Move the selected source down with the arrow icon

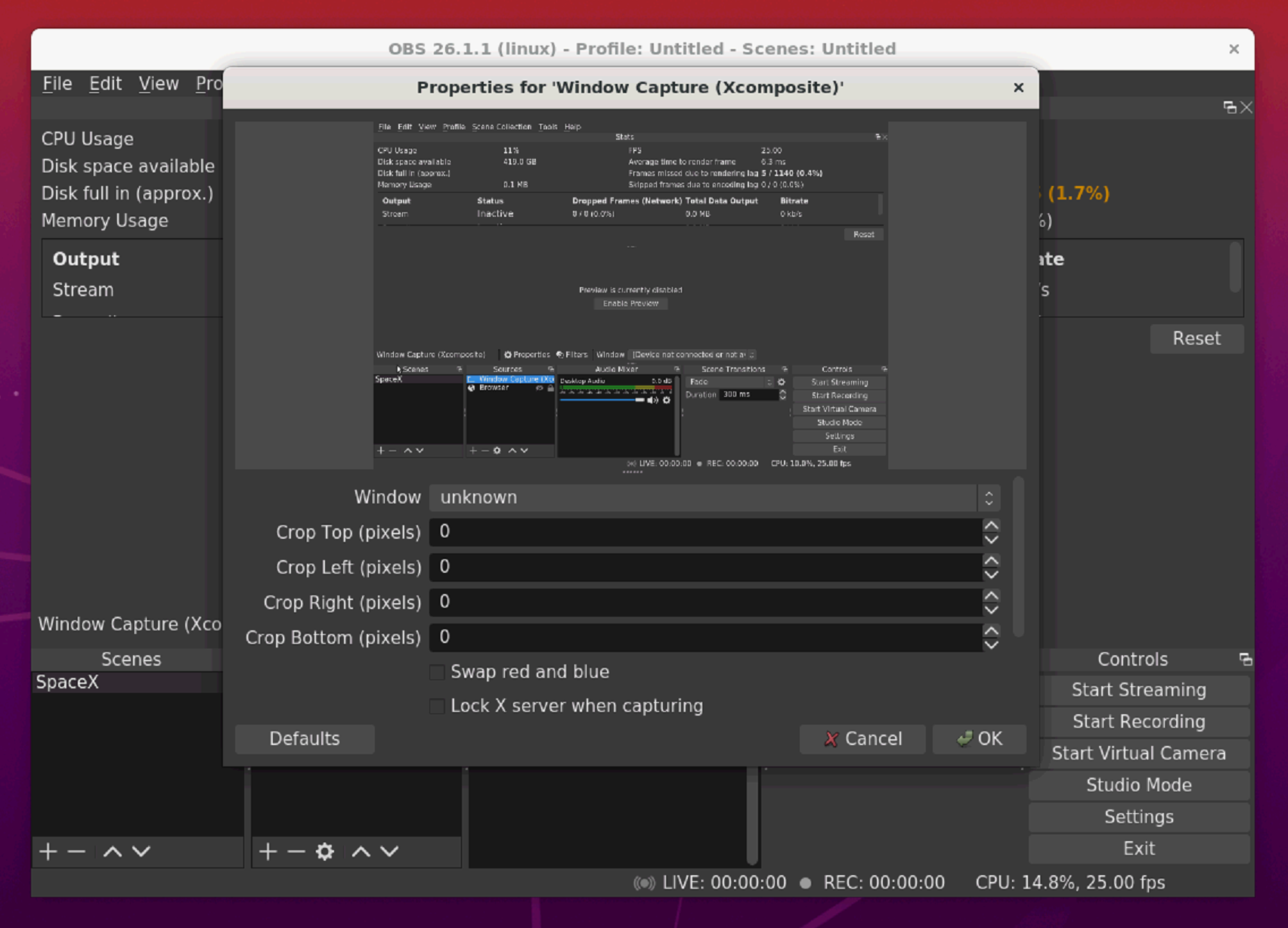click(390, 852)
